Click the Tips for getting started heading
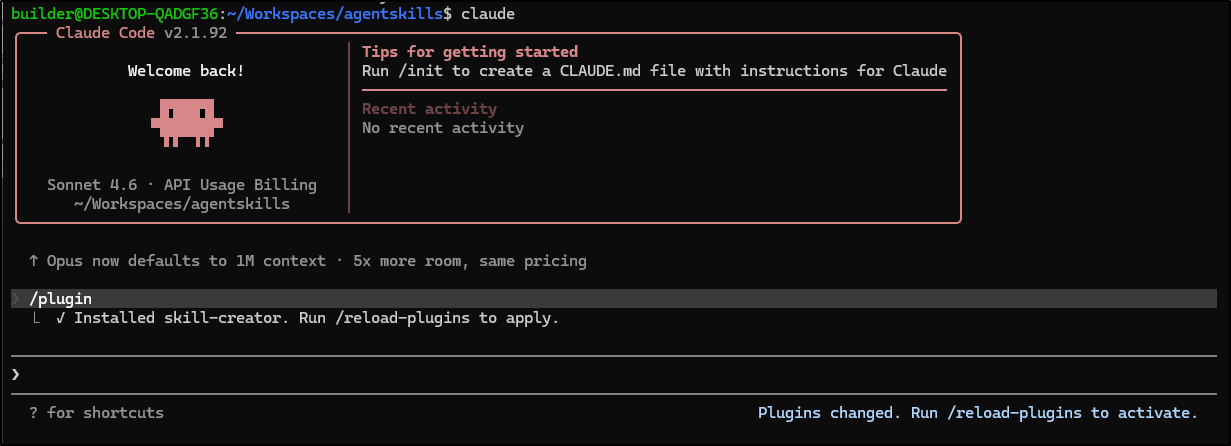The image size is (1231, 446). coord(470,52)
